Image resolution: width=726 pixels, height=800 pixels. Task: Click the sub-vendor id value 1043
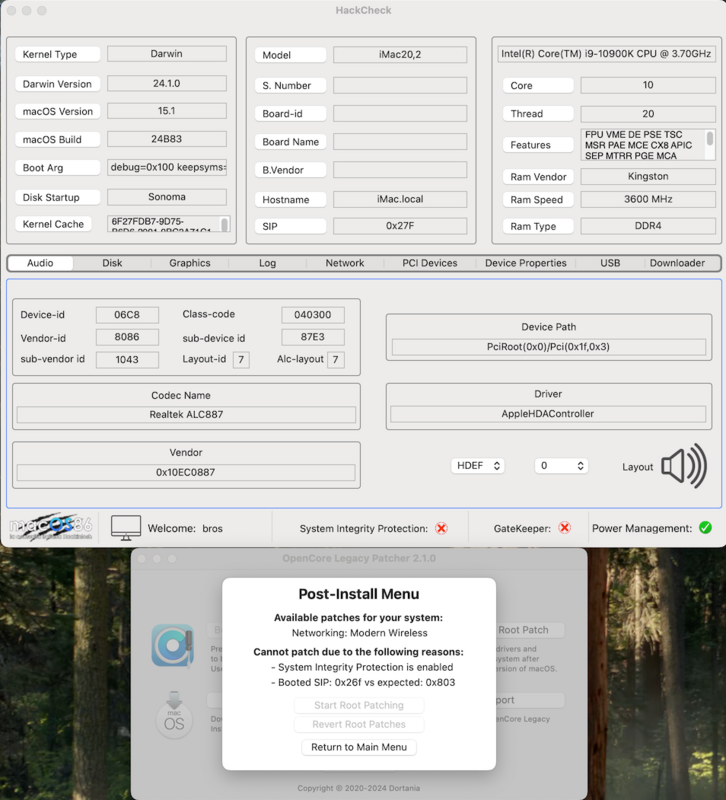click(x=127, y=359)
